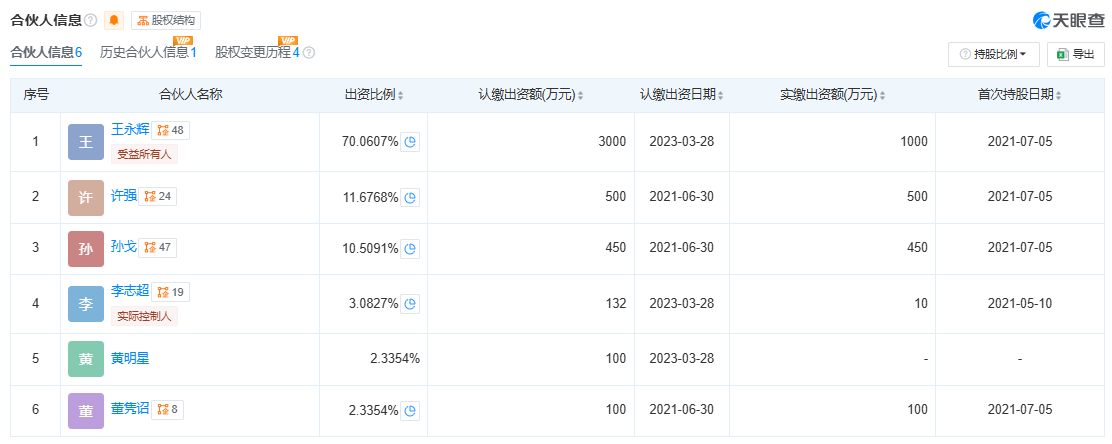Click help icon next to 股权变更历程 tab
Viewport: 1112px width, 444px height.
309,52
